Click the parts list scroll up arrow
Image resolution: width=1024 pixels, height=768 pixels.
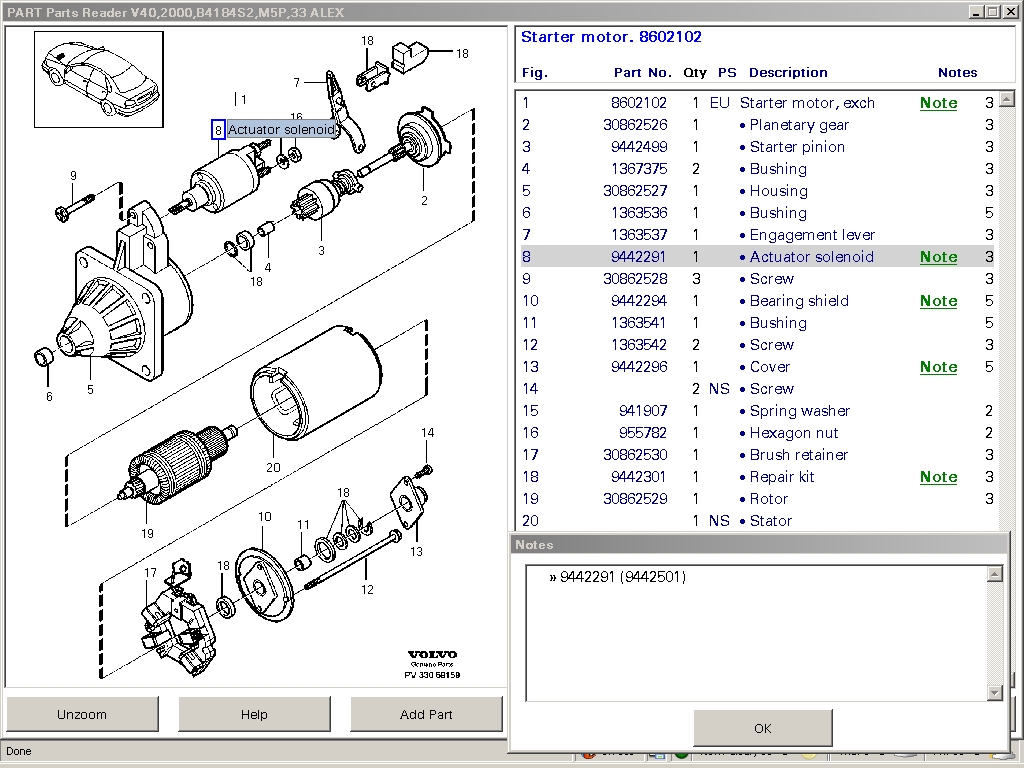click(1006, 100)
